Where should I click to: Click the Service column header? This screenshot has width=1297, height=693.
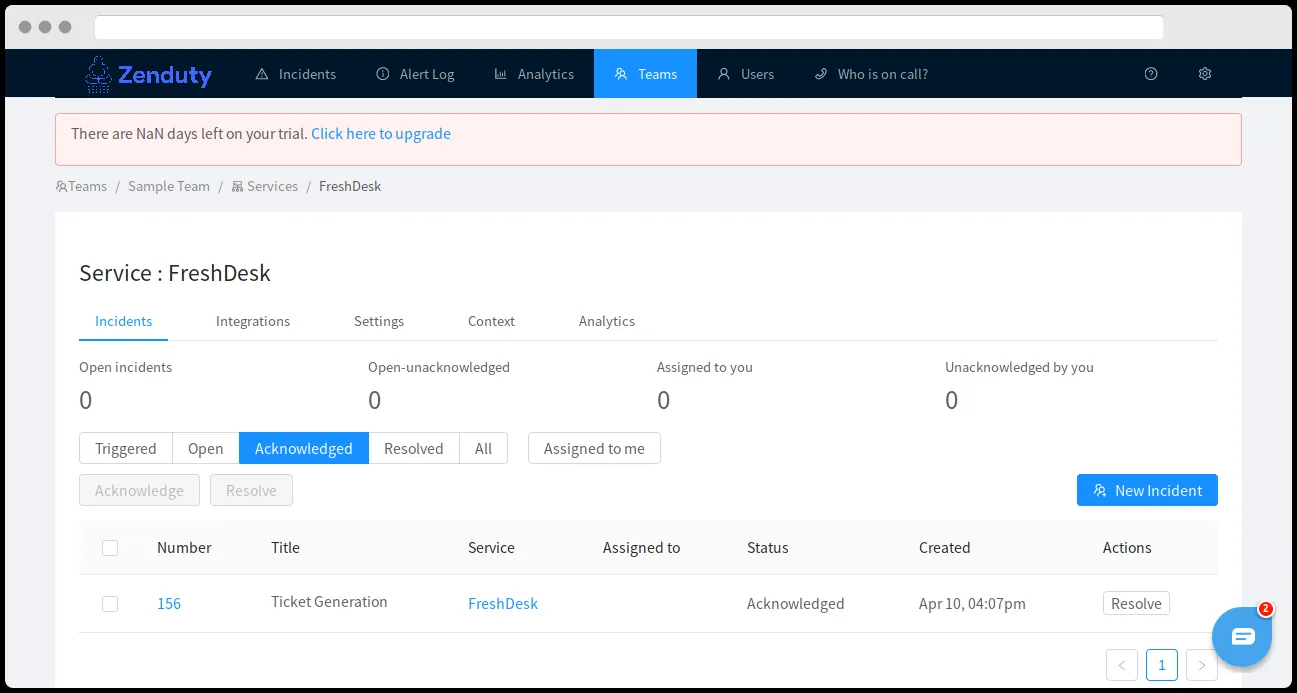click(491, 548)
